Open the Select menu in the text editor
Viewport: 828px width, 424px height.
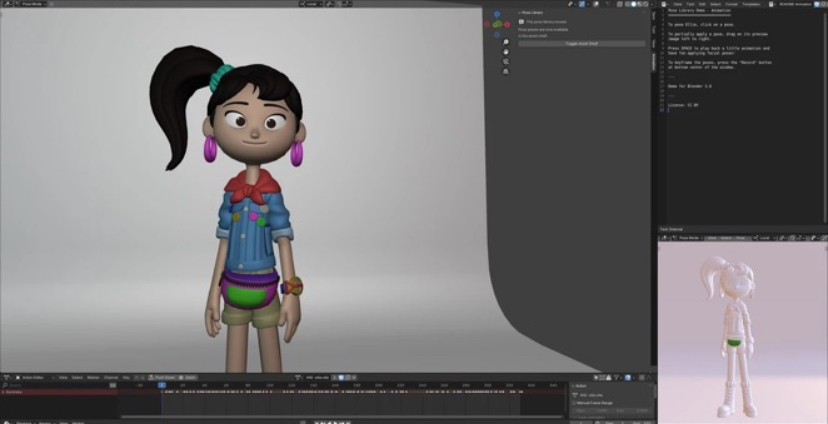[716, 4]
